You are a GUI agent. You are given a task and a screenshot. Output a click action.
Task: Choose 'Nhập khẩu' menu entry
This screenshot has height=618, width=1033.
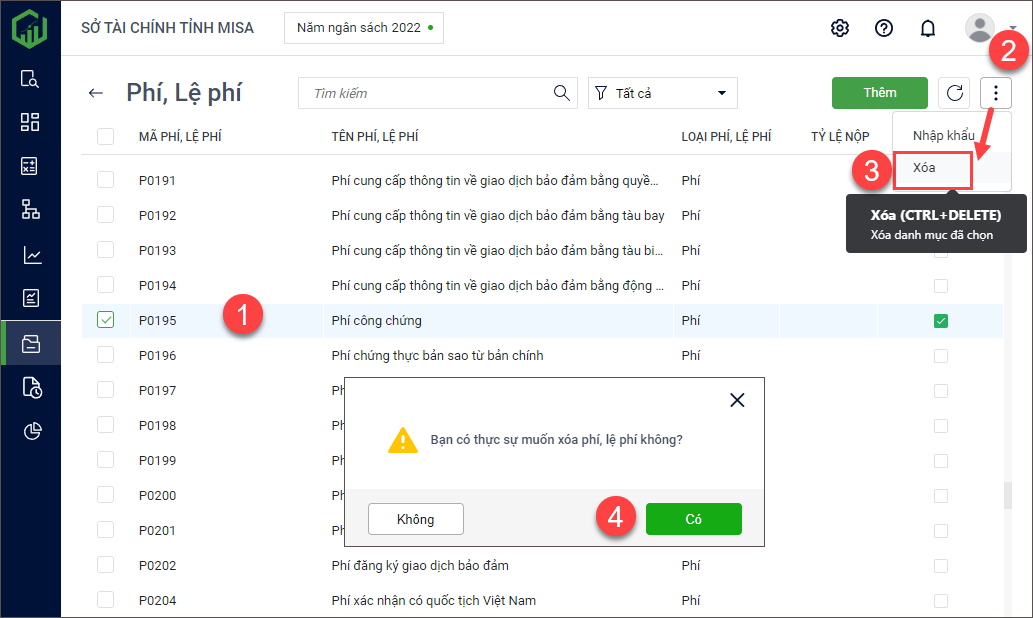click(943, 135)
